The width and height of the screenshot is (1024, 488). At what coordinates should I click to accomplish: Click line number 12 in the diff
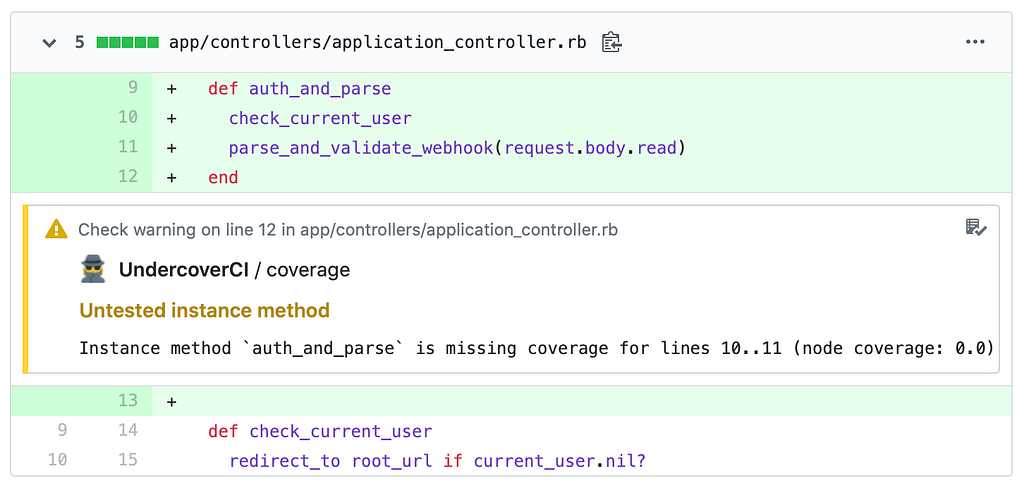click(127, 177)
